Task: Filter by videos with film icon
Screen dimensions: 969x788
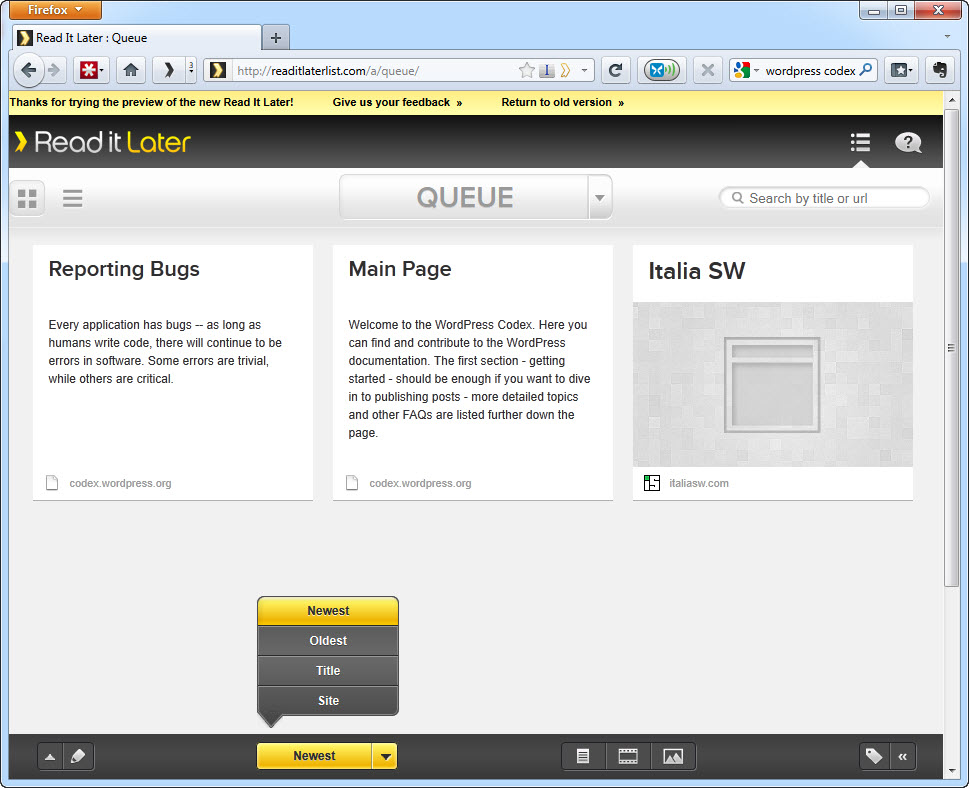Action: coord(628,756)
